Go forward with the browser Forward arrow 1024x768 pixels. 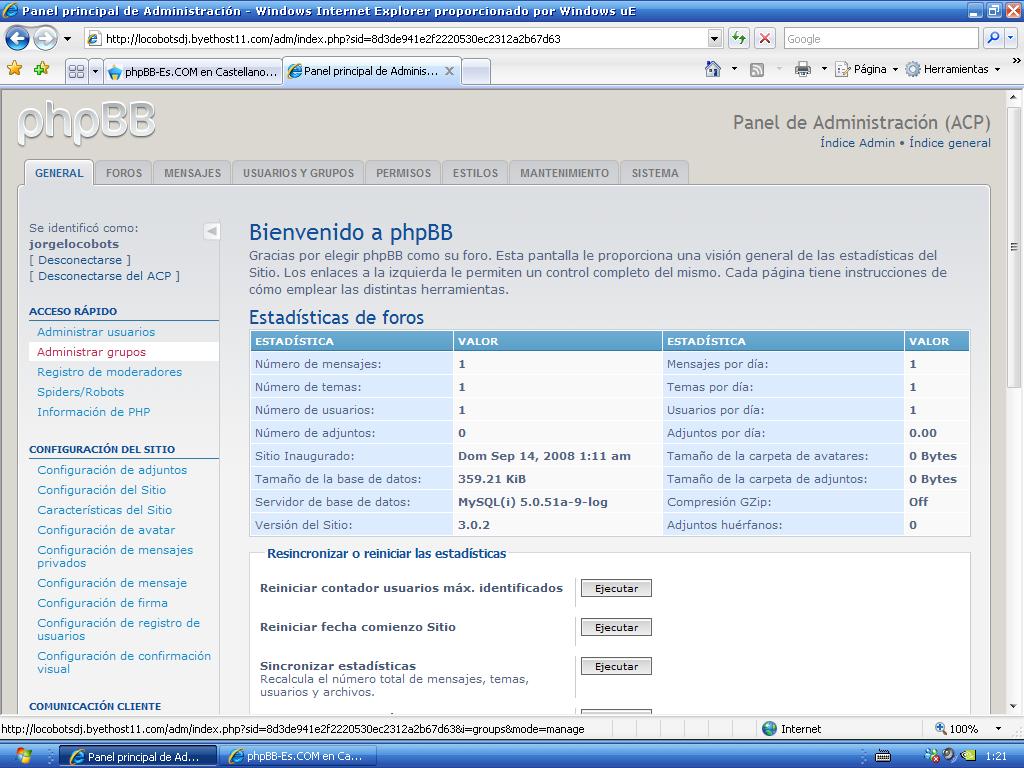coord(45,39)
